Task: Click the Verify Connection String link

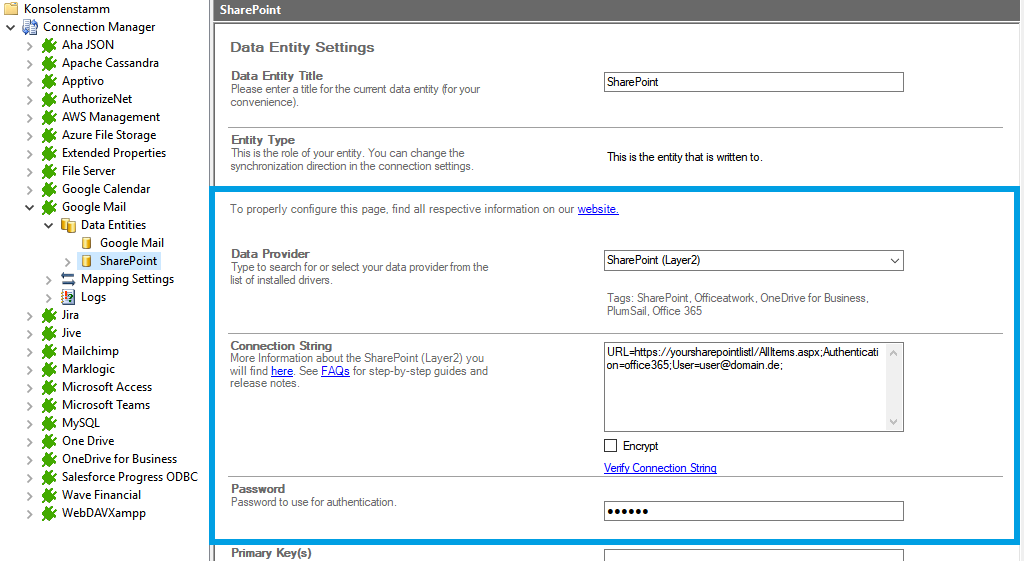Action: point(660,468)
